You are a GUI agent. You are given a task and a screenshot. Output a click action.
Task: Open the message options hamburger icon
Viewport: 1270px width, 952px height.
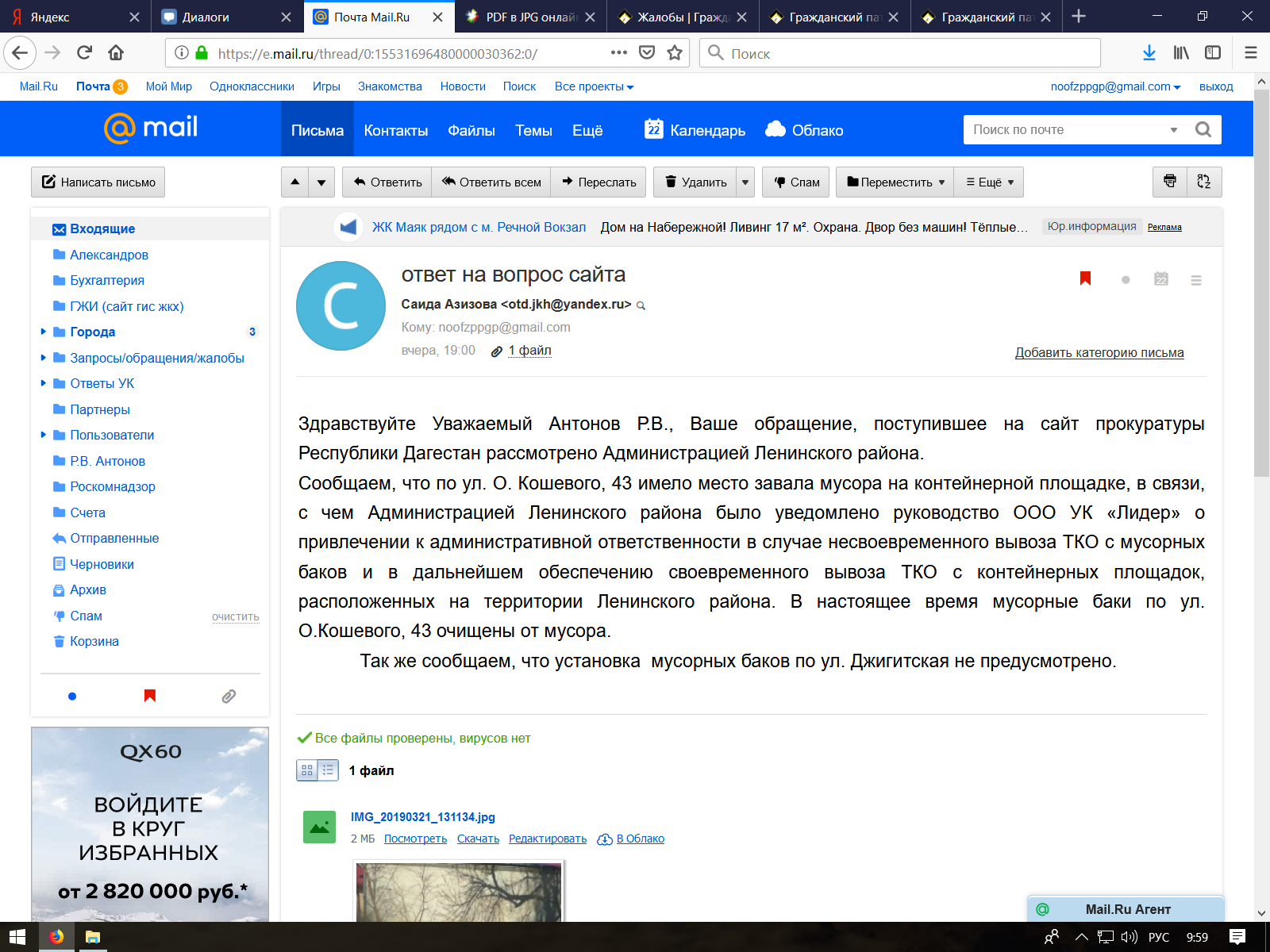click(1195, 280)
